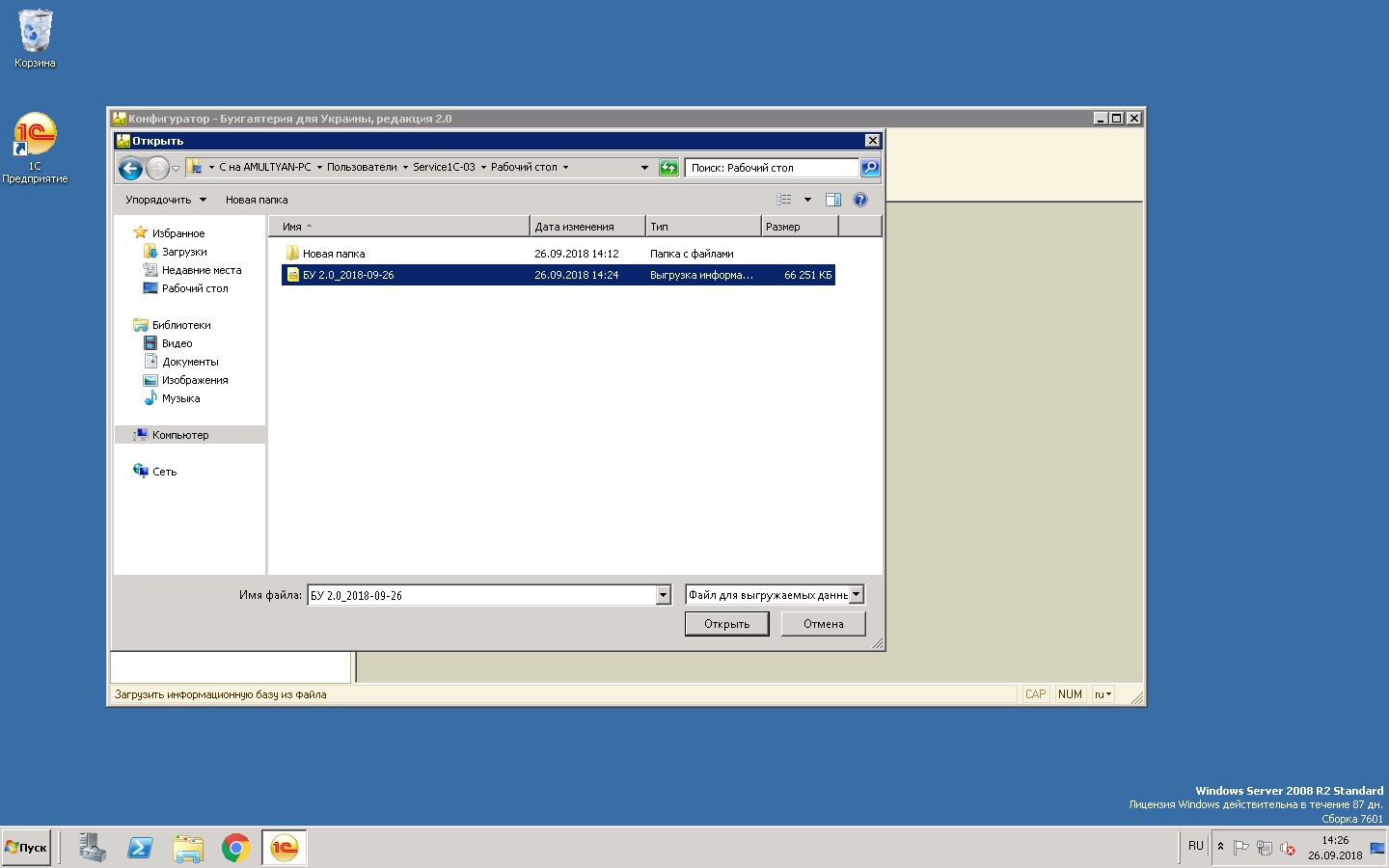The image size is (1389, 868).
Task: Open the 'Упорядочить' menu
Action: tap(165, 200)
